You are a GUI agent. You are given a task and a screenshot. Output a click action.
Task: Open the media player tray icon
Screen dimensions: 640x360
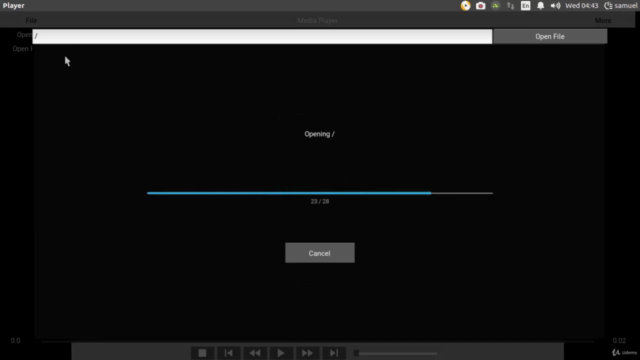[x=465, y=6]
